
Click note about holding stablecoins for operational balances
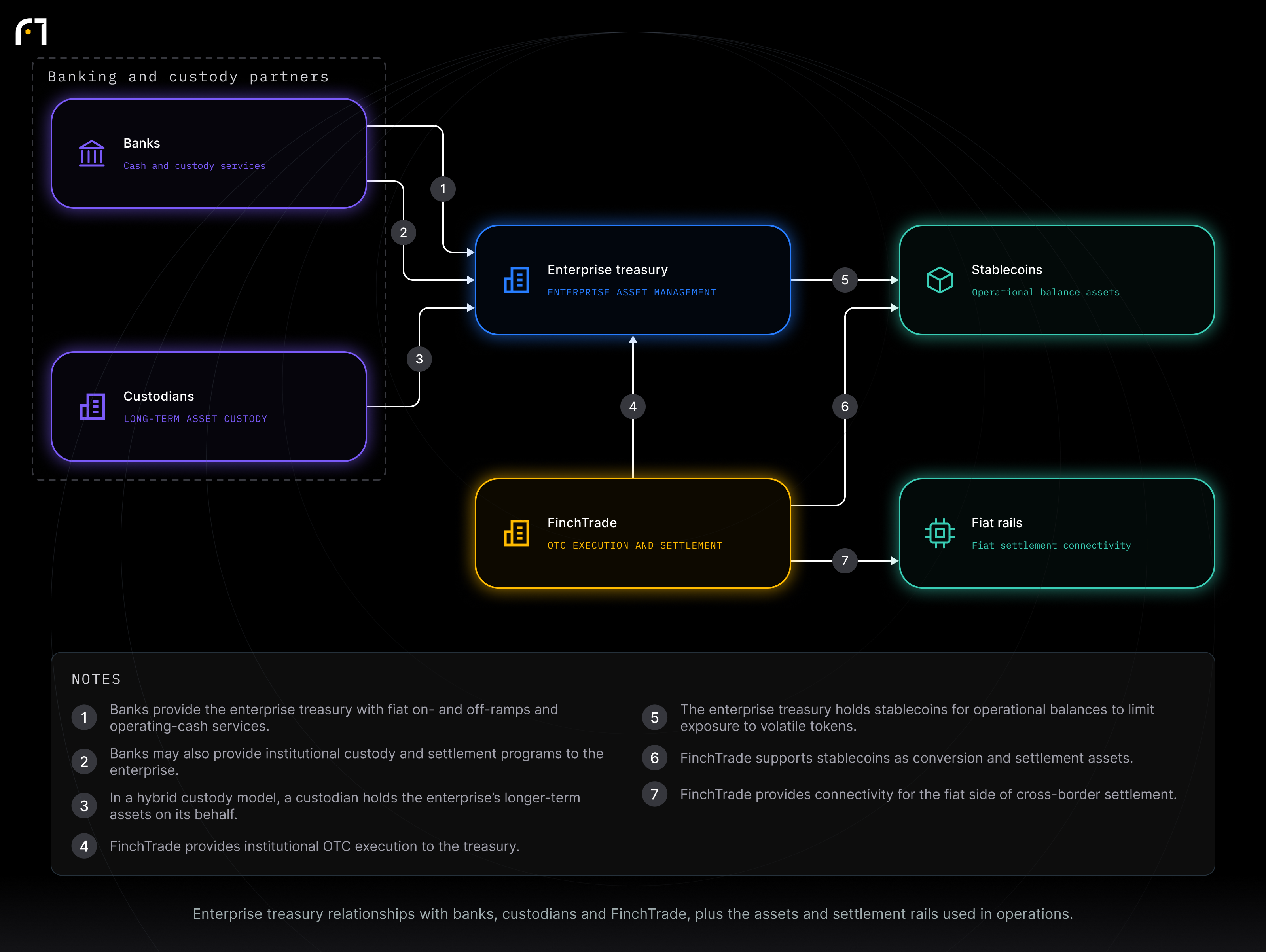917,717
